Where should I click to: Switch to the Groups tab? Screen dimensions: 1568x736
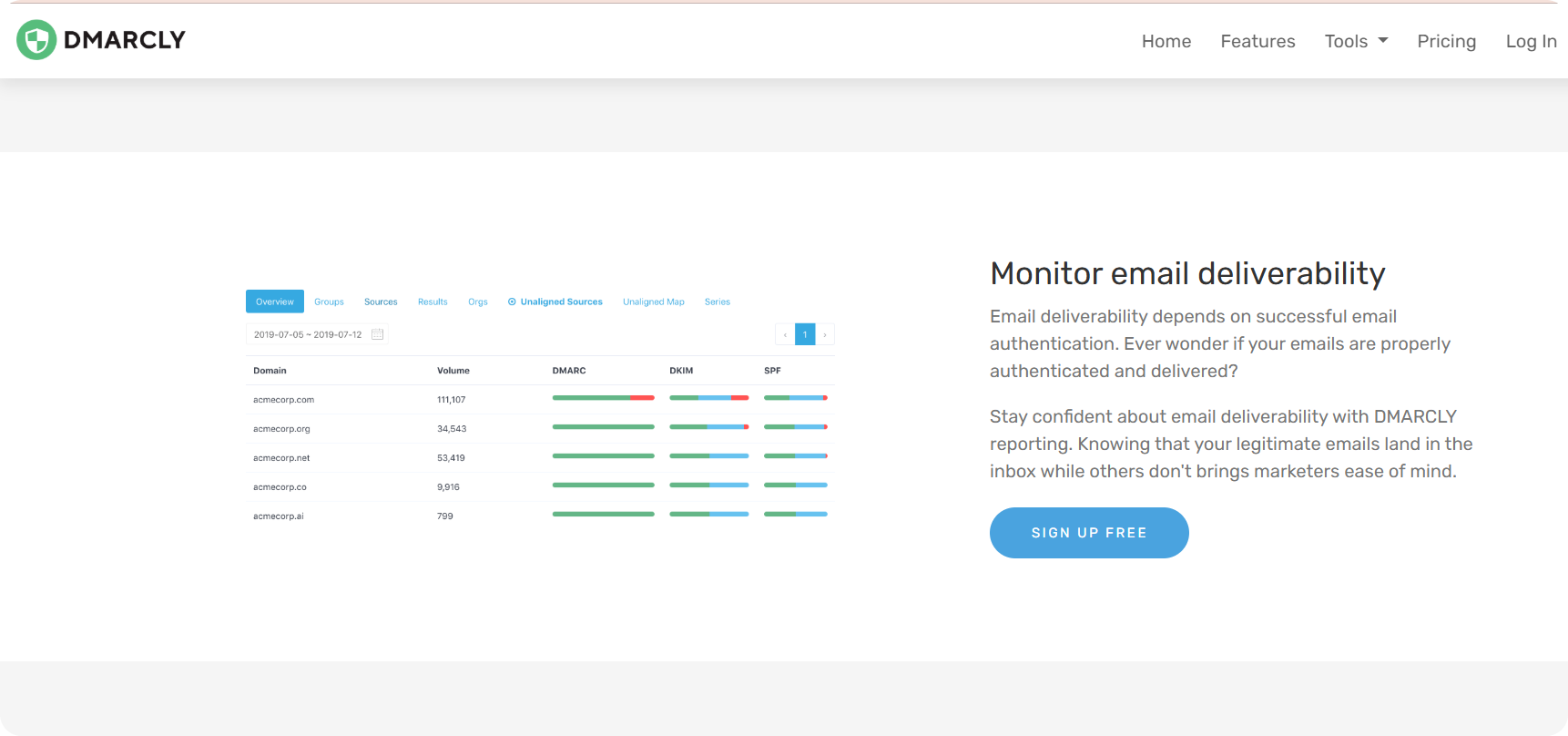(329, 302)
